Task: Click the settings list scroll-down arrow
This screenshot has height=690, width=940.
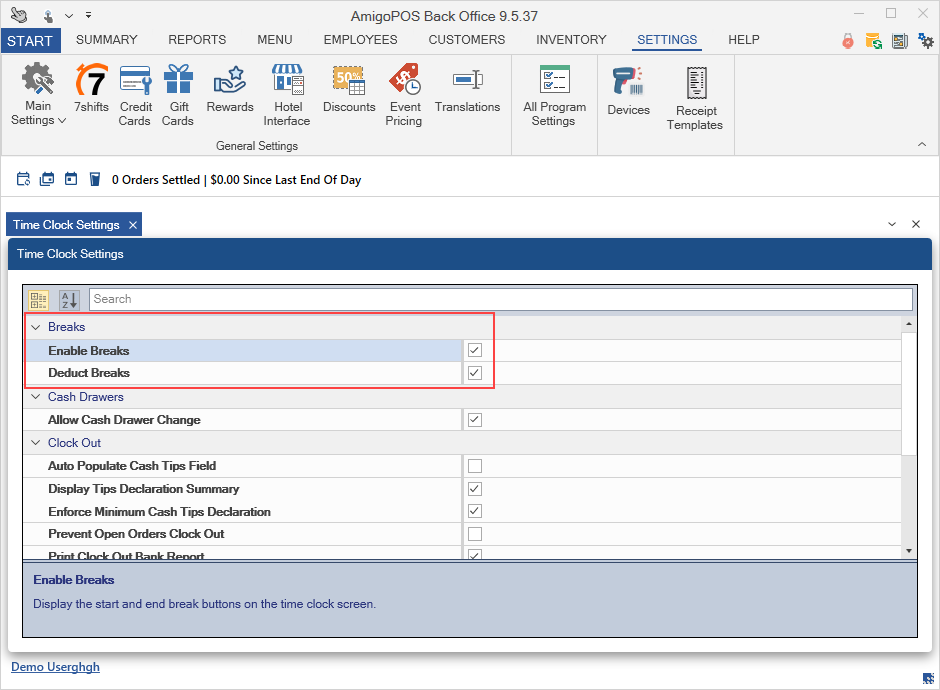Action: (909, 551)
